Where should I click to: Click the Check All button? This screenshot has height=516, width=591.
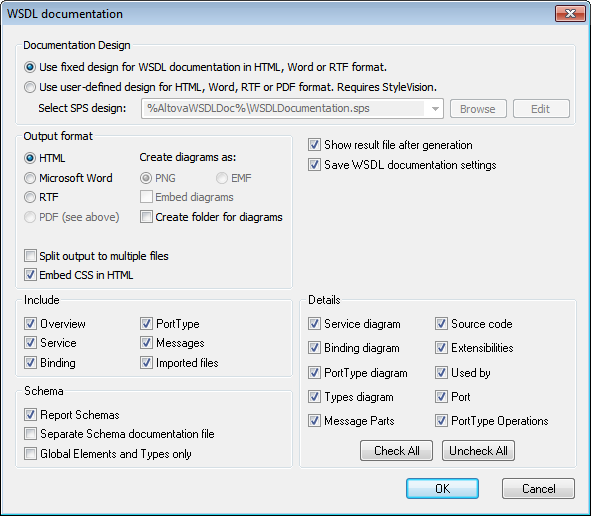pyautogui.click(x=396, y=450)
